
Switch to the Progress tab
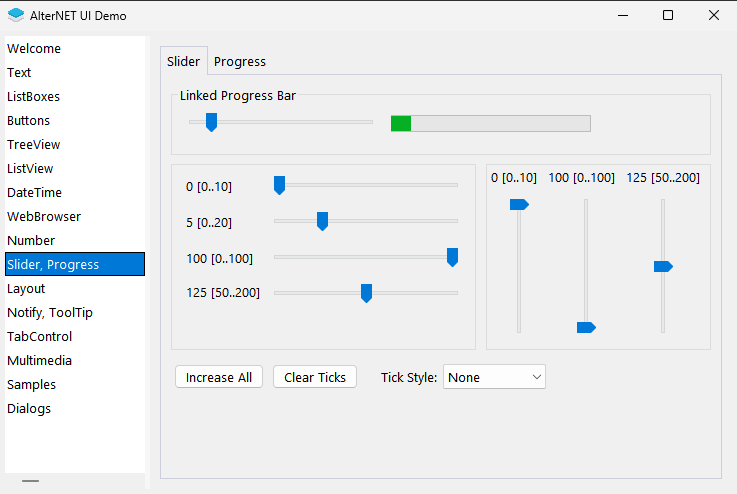click(x=240, y=62)
